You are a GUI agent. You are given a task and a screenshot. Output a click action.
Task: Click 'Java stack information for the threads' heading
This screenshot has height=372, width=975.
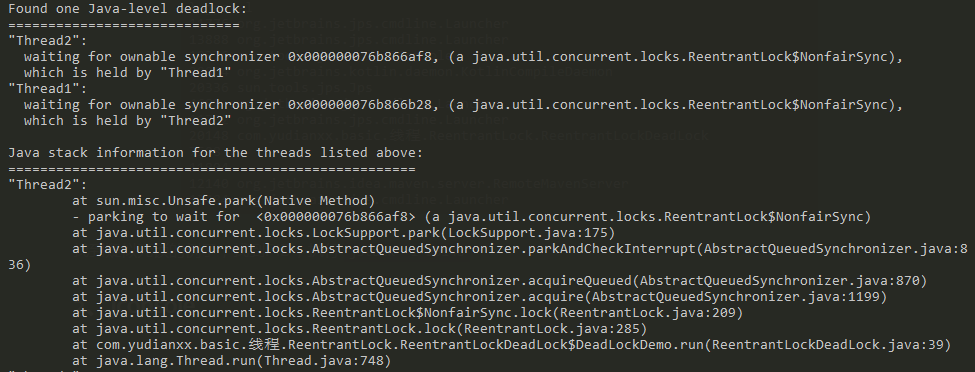[215, 152]
